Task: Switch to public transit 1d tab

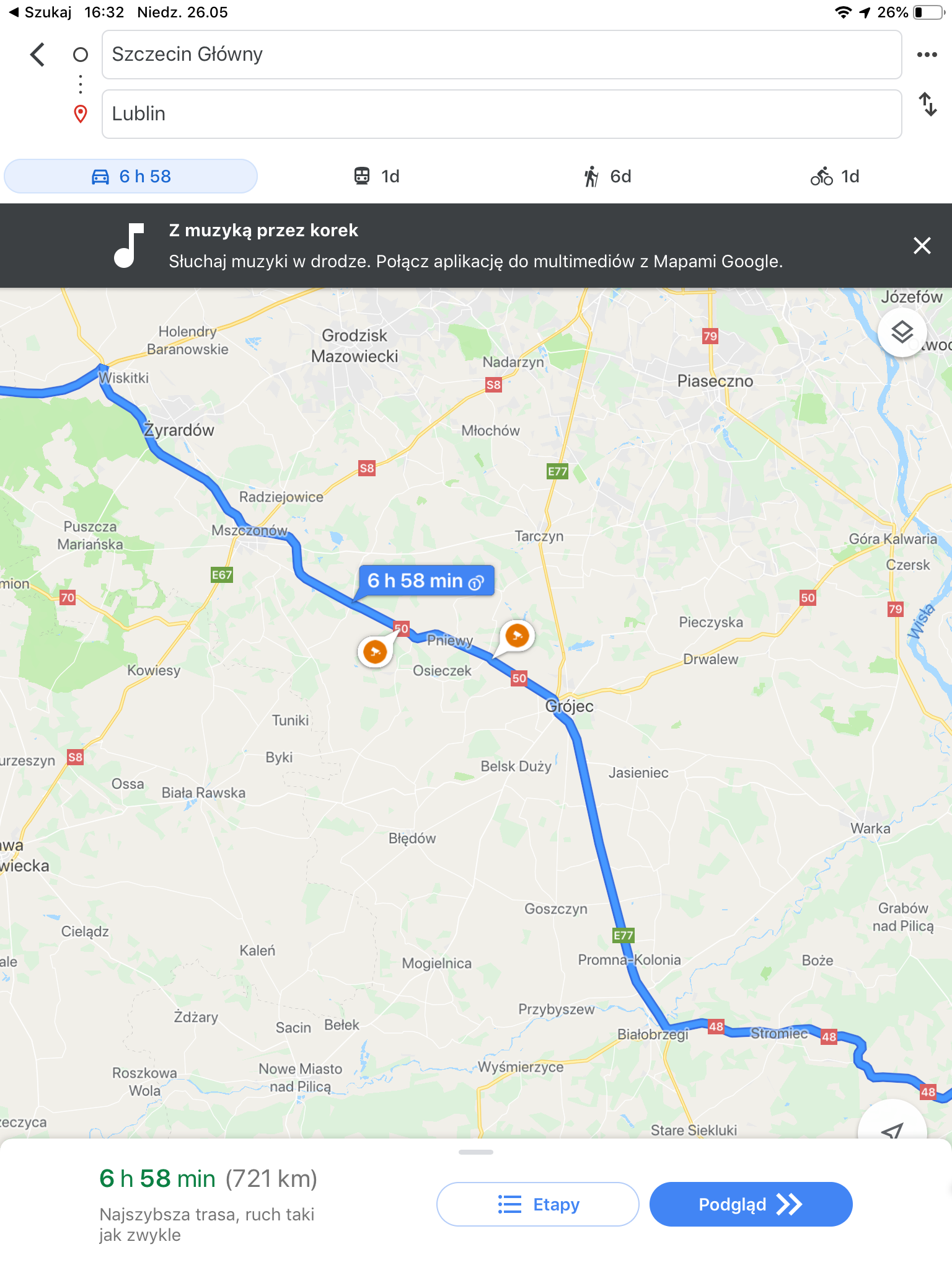Action: (x=377, y=176)
